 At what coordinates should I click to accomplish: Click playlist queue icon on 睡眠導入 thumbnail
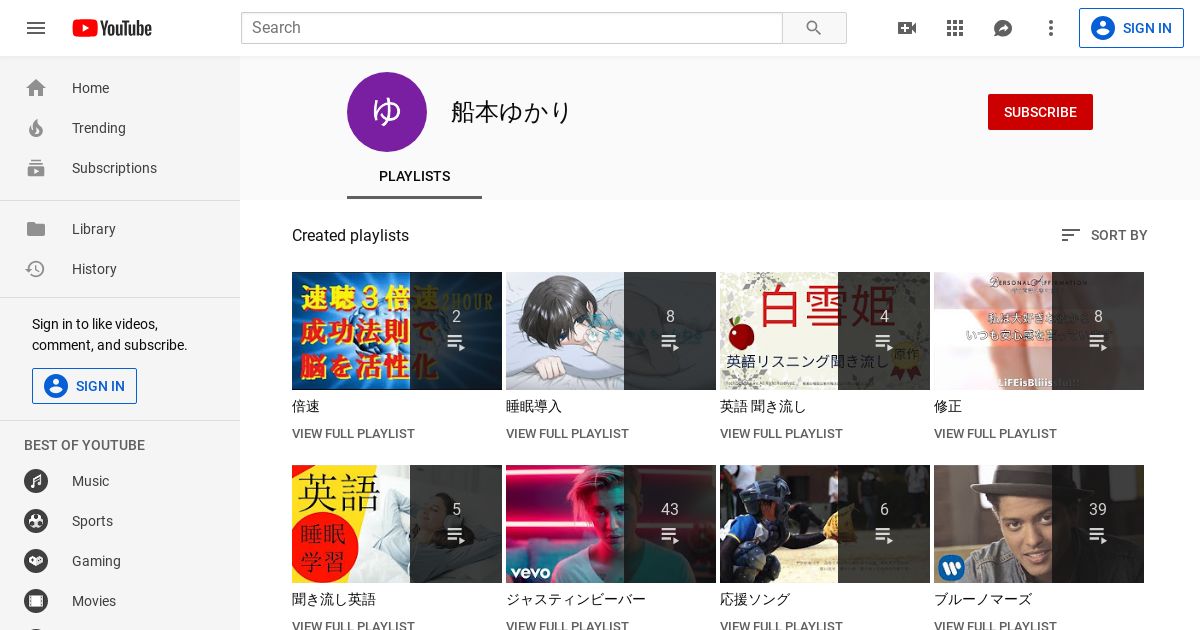(x=670, y=343)
